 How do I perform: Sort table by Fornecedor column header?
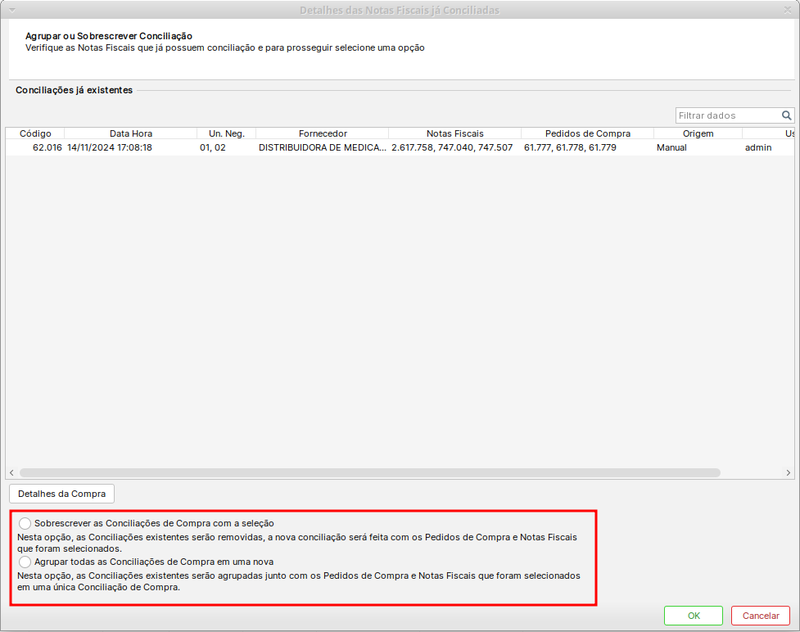(322, 133)
